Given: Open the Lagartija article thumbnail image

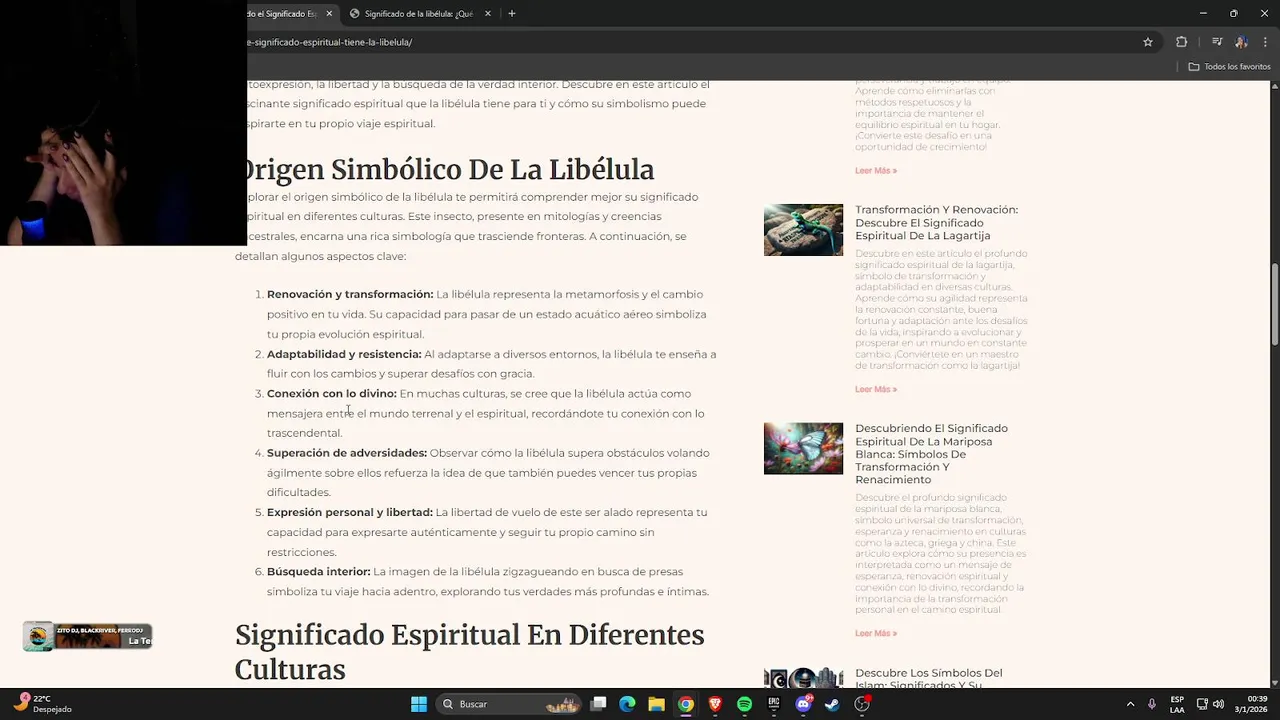Looking at the screenshot, I should 803,230.
